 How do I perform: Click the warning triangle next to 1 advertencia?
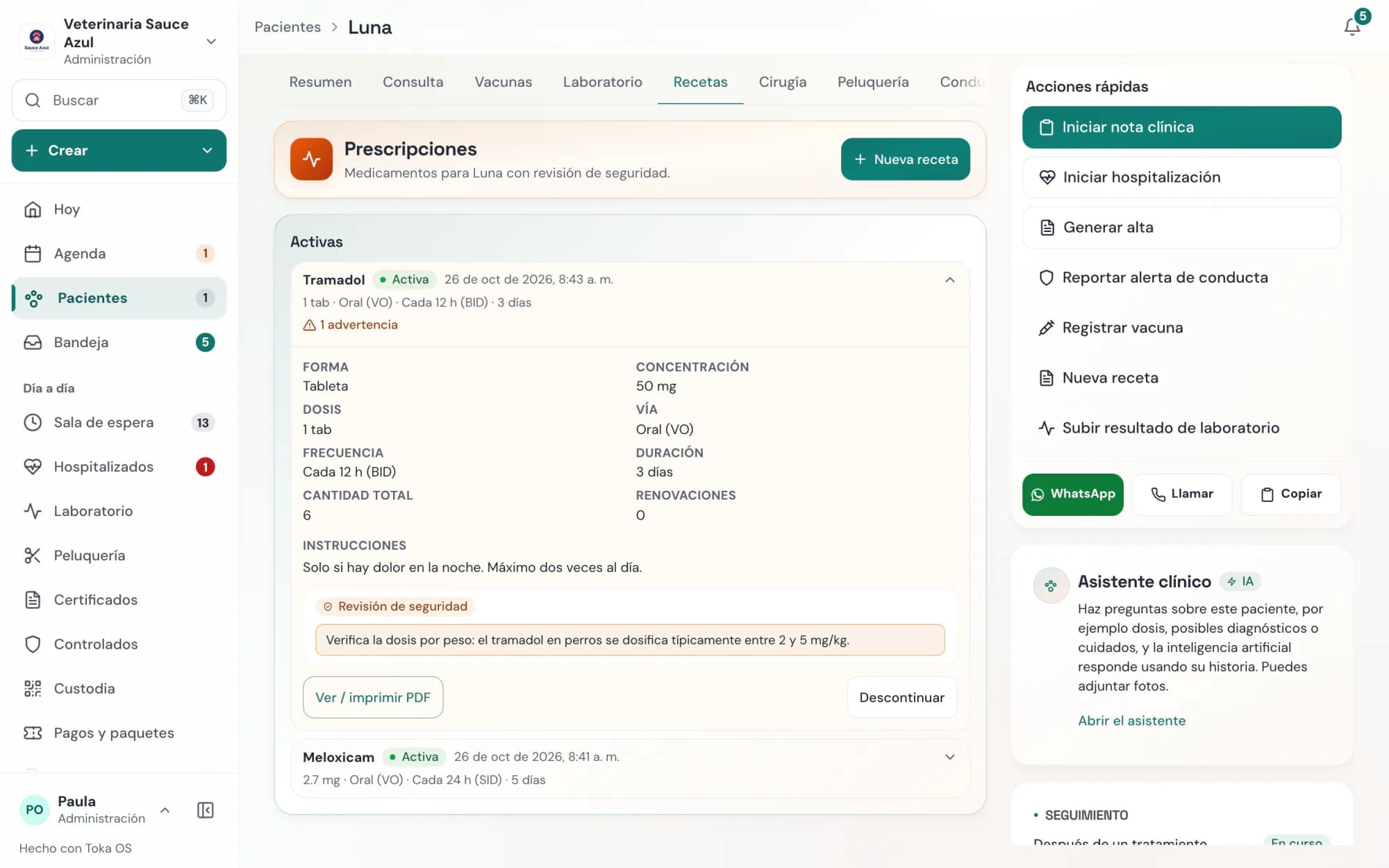coord(310,325)
